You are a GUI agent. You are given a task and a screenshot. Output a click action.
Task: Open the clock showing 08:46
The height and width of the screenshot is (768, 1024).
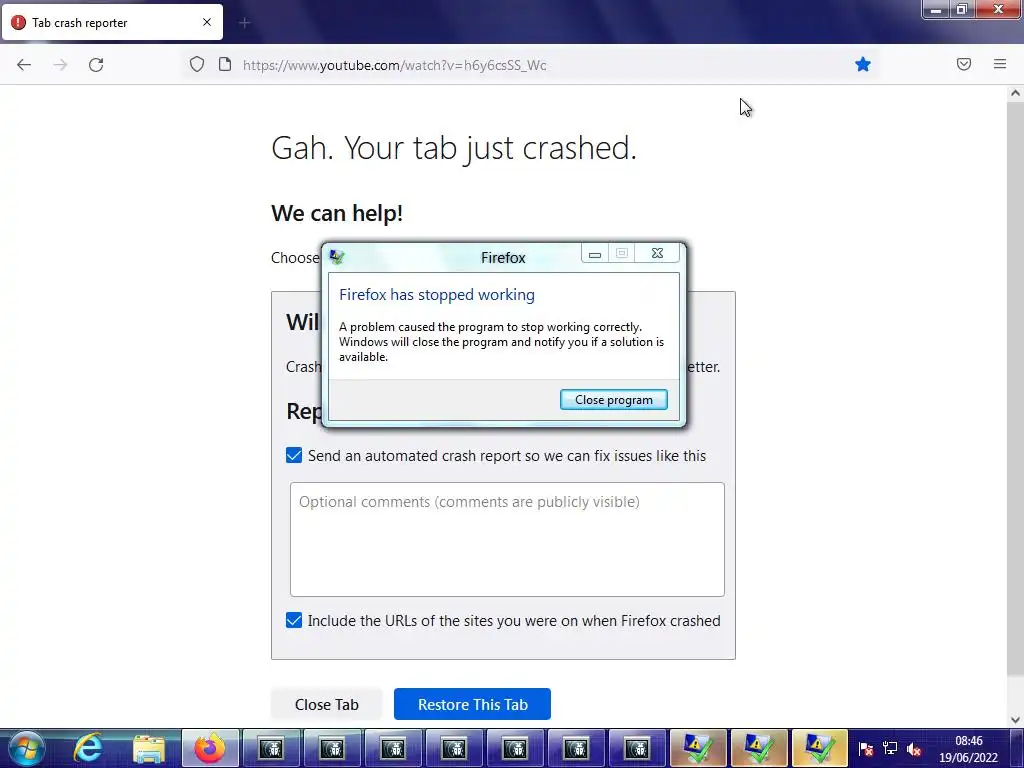968,748
